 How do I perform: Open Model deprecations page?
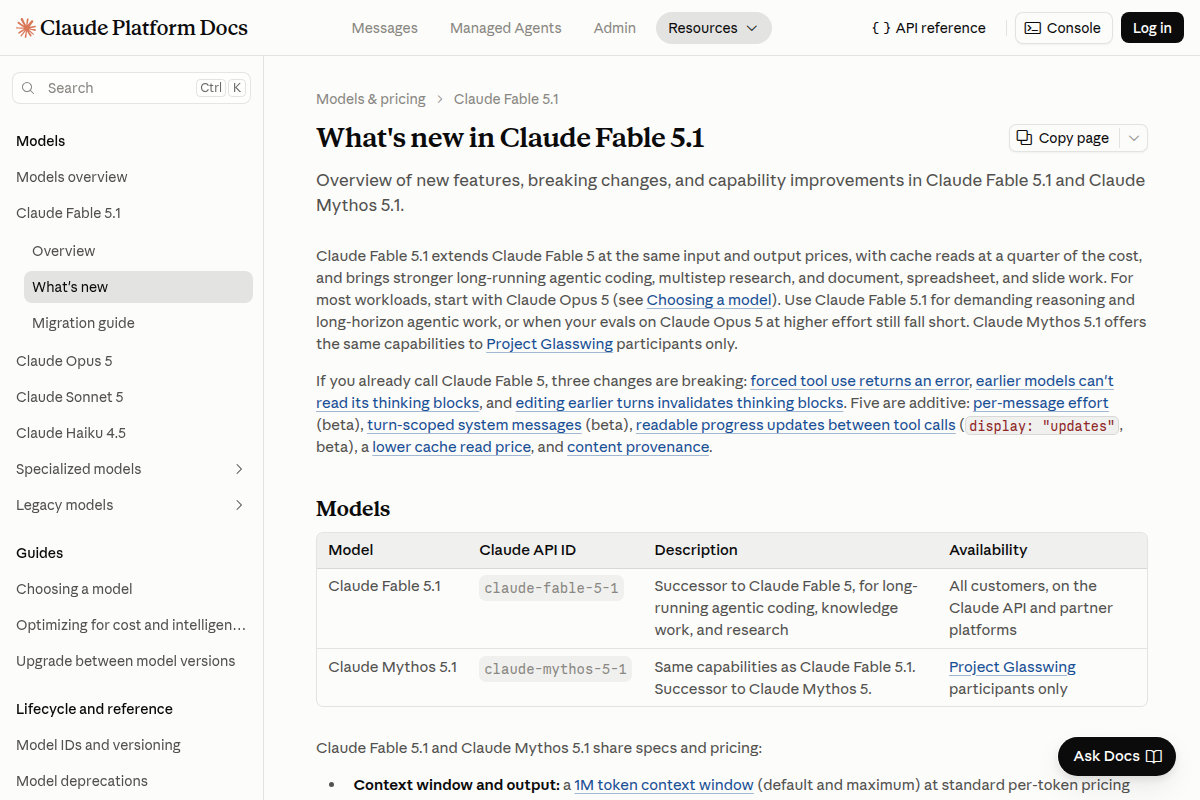click(82, 781)
